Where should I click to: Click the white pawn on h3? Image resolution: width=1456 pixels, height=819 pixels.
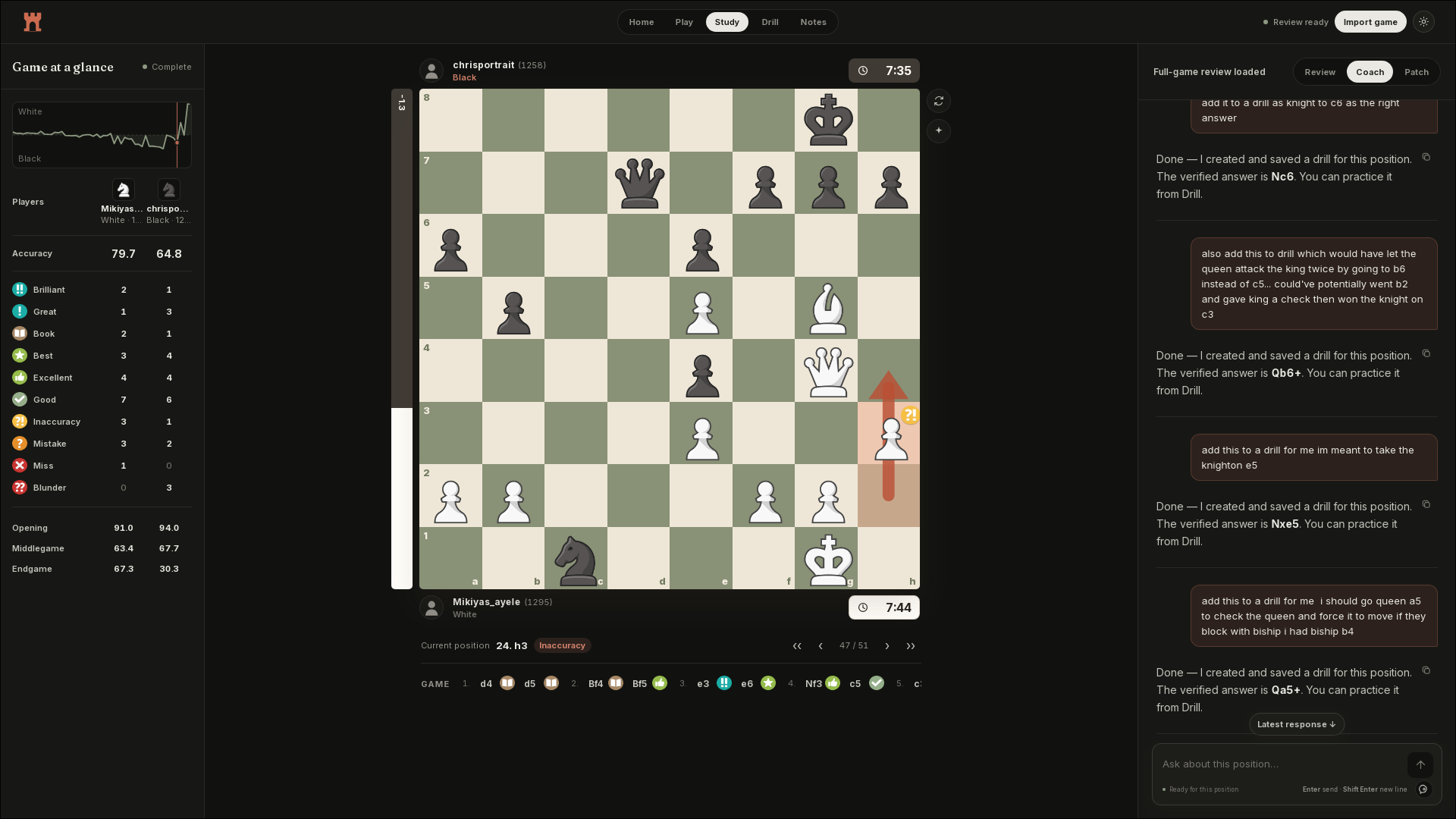coord(890,438)
